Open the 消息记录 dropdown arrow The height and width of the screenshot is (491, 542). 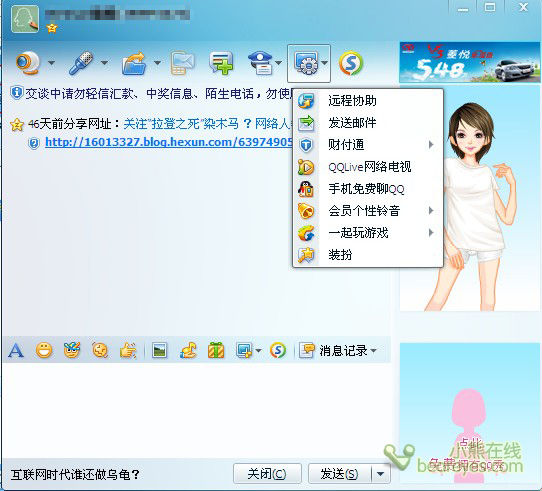click(x=374, y=351)
